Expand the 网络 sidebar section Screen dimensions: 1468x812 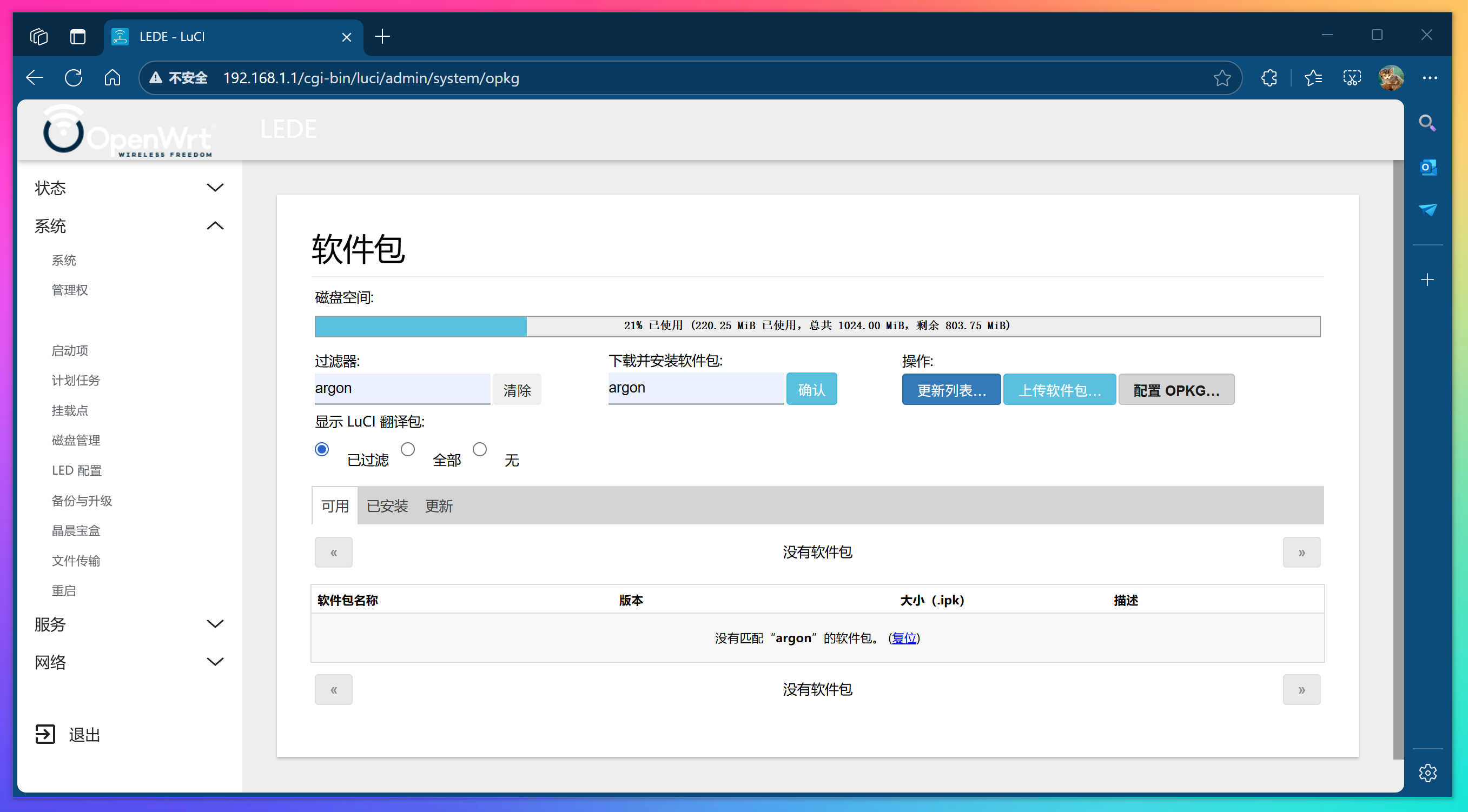pyautogui.click(x=215, y=661)
